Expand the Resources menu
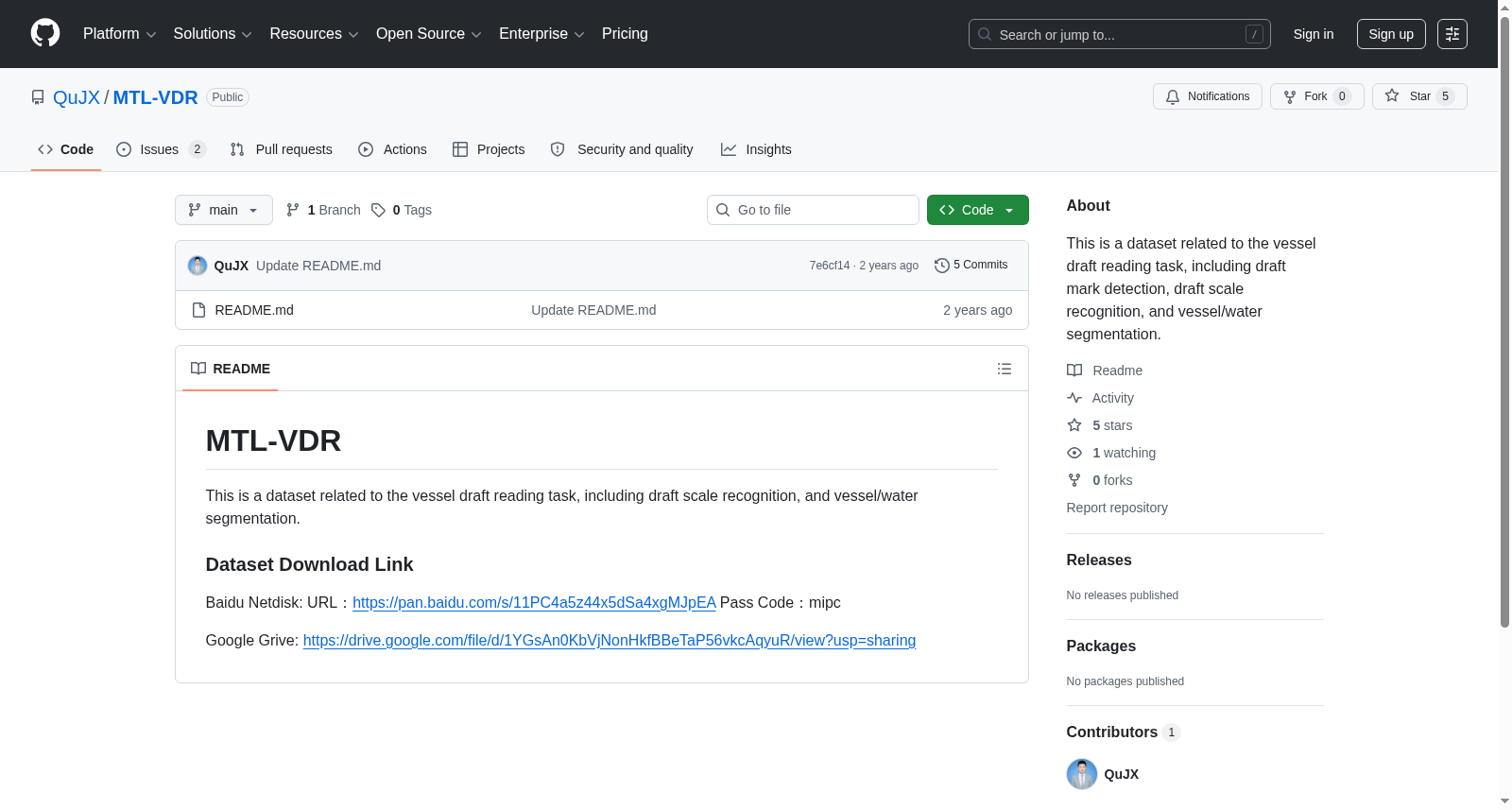The image size is (1512, 810). [x=314, y=34]
